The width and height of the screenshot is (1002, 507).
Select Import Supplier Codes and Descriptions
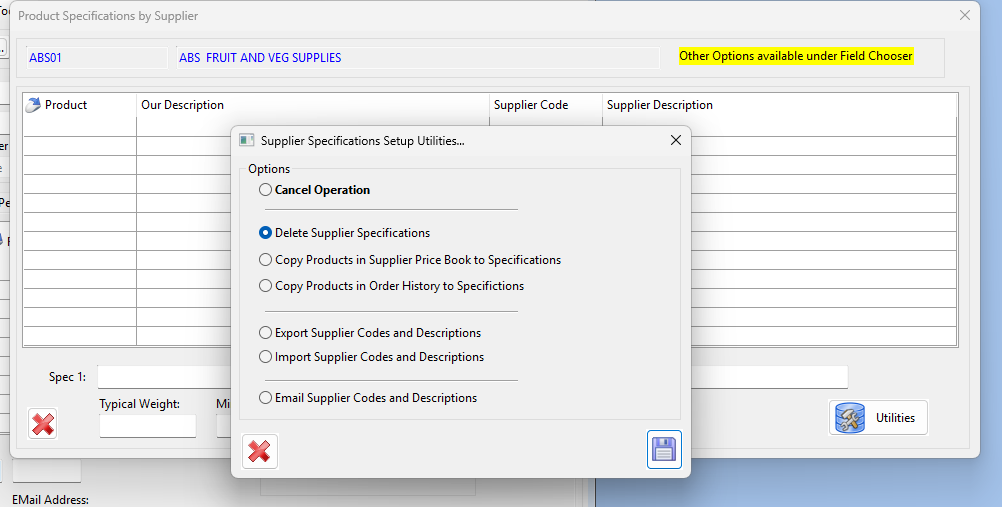click(265, 357)
